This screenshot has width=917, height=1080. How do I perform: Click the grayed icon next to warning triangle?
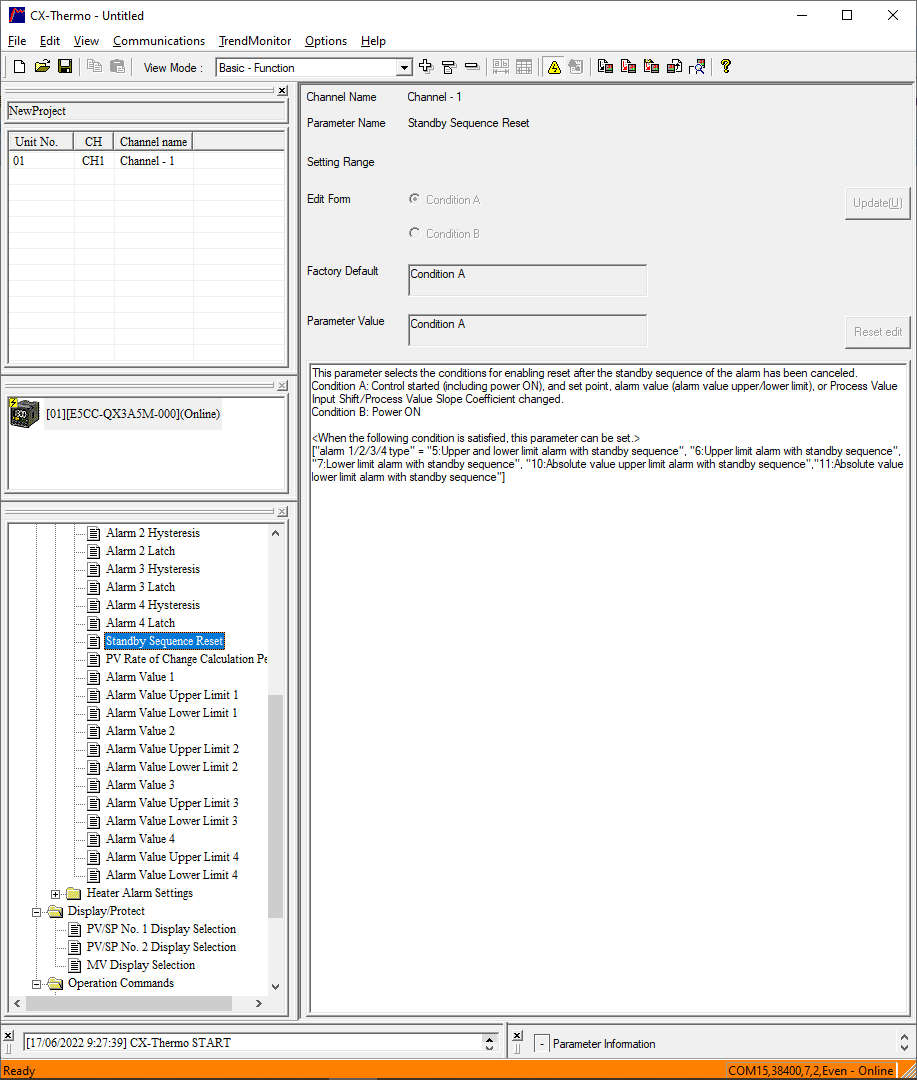pos(576,67)
